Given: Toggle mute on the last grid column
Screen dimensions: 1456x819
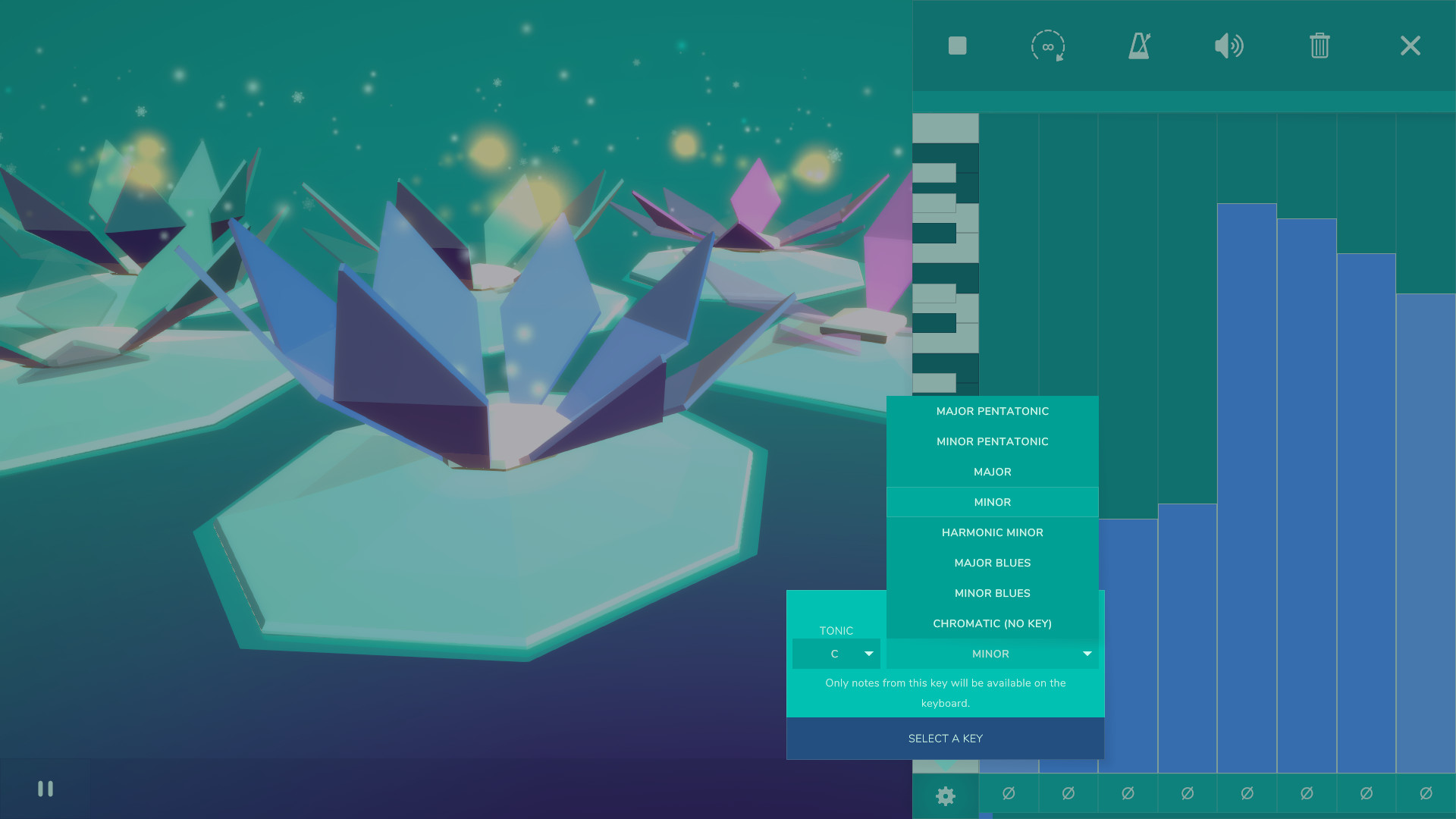Looking at the screenshot, I should coord(1427,794).
